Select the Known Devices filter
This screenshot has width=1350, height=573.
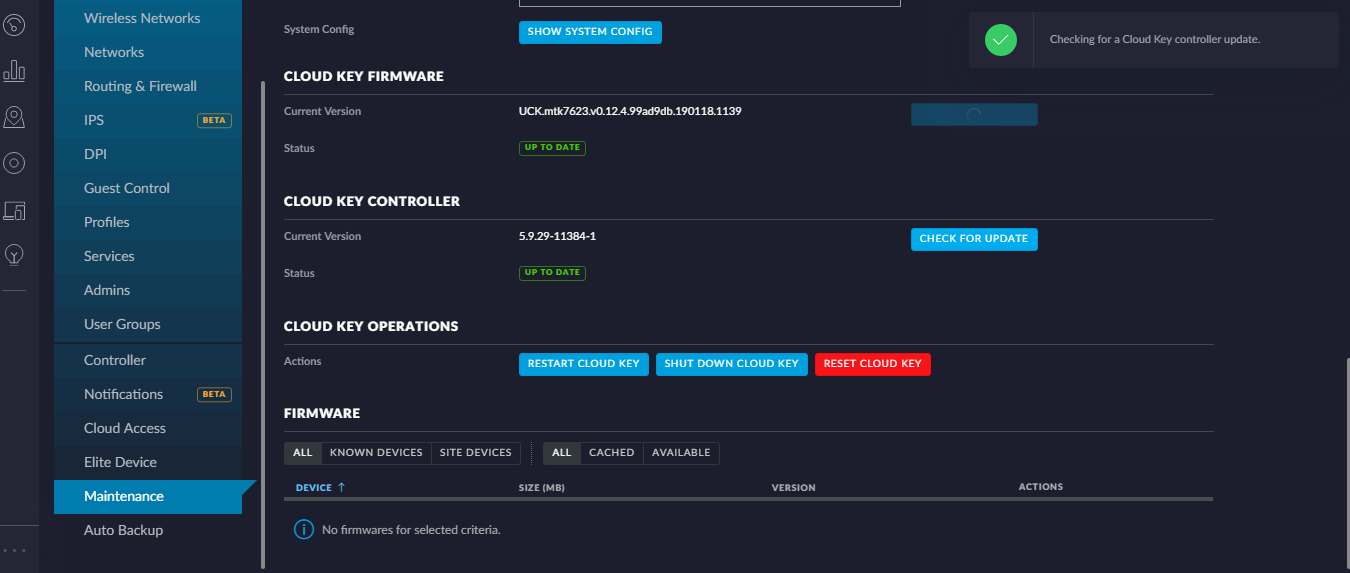coord(376,453)
